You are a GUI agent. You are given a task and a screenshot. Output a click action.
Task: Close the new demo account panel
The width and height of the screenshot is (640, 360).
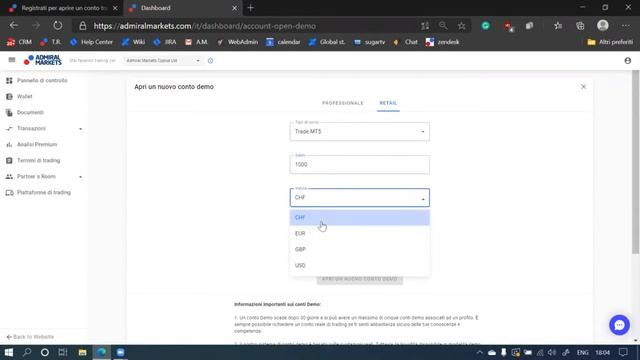[x=583, y=87]
